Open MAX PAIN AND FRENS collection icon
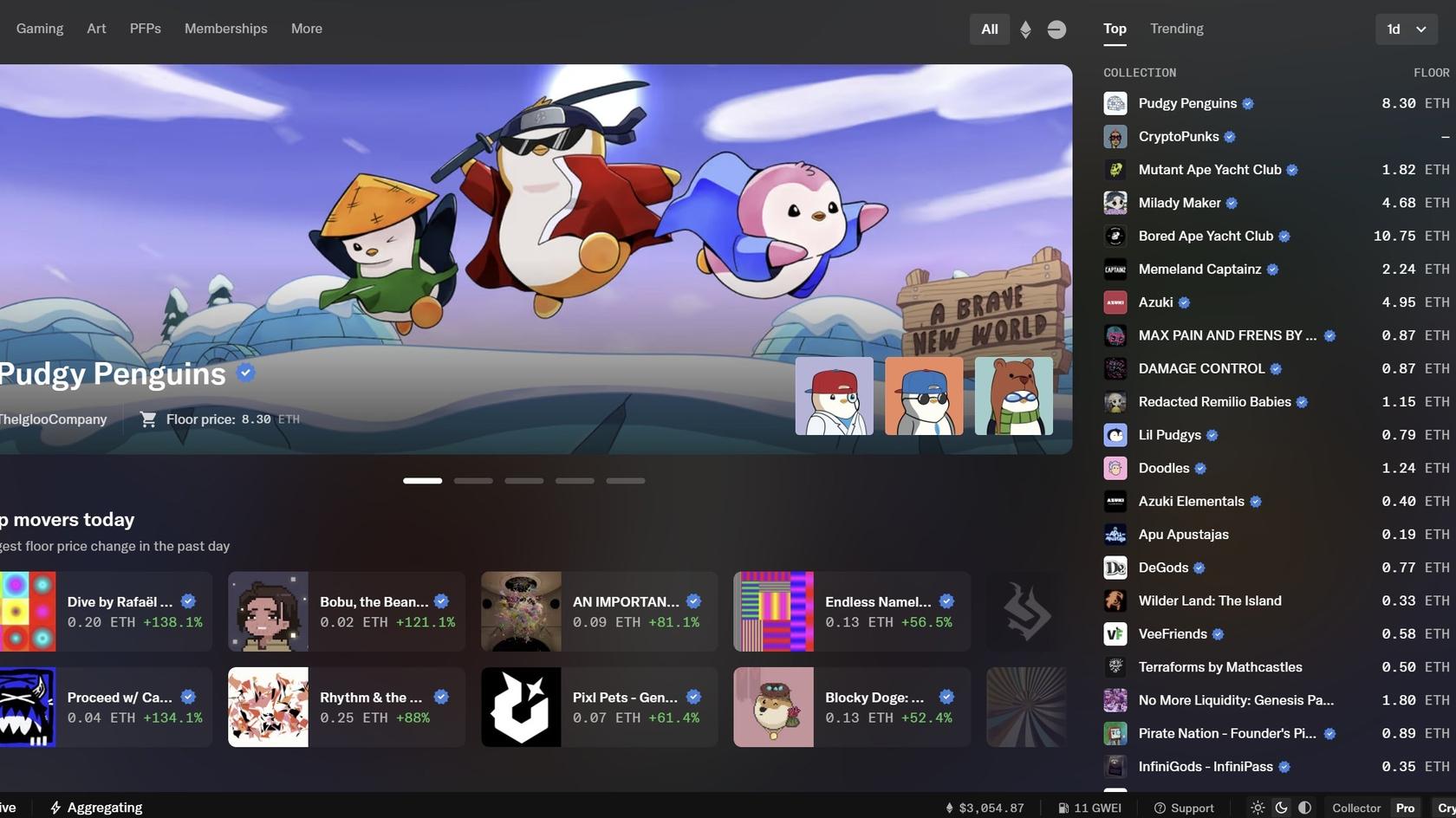Viewport: 1456px width, 818px height. [x=1115, y=335]
